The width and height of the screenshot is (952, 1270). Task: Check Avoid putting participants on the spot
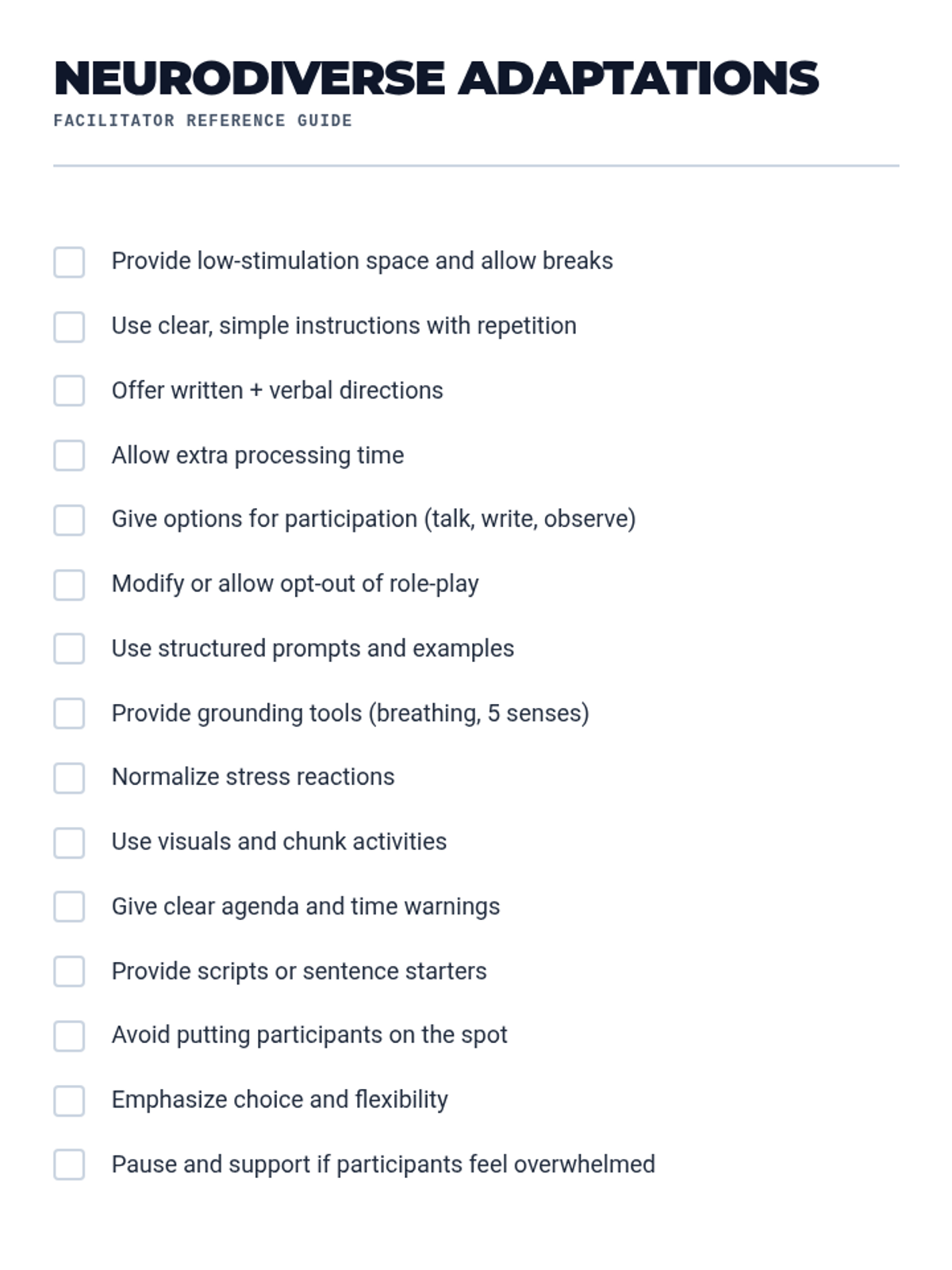coord(69,1036)
